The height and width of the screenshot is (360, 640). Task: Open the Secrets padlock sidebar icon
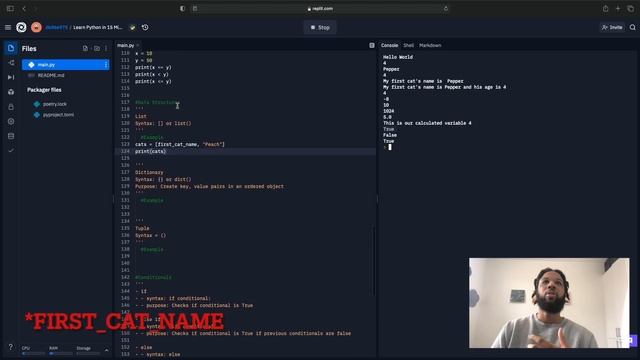click(x=11, y=107)
